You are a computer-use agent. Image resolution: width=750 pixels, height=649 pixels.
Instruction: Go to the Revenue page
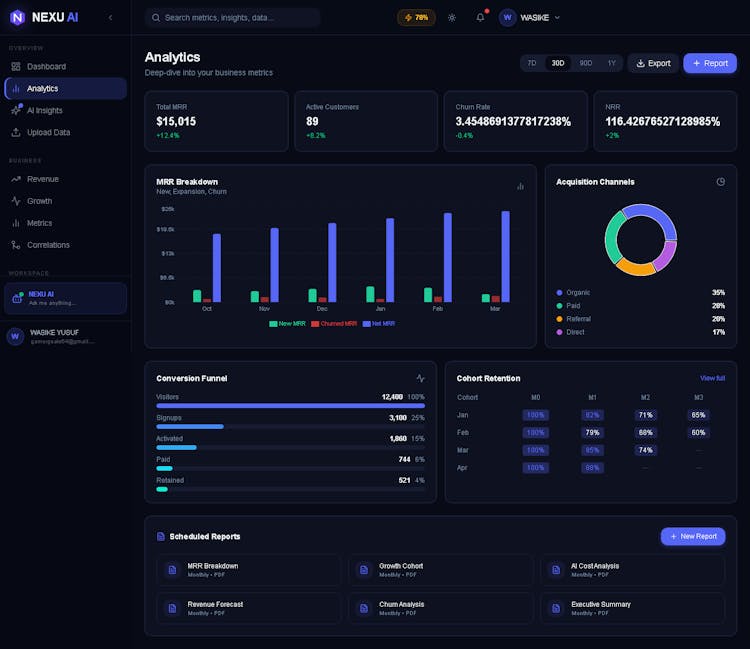point(42,179)
